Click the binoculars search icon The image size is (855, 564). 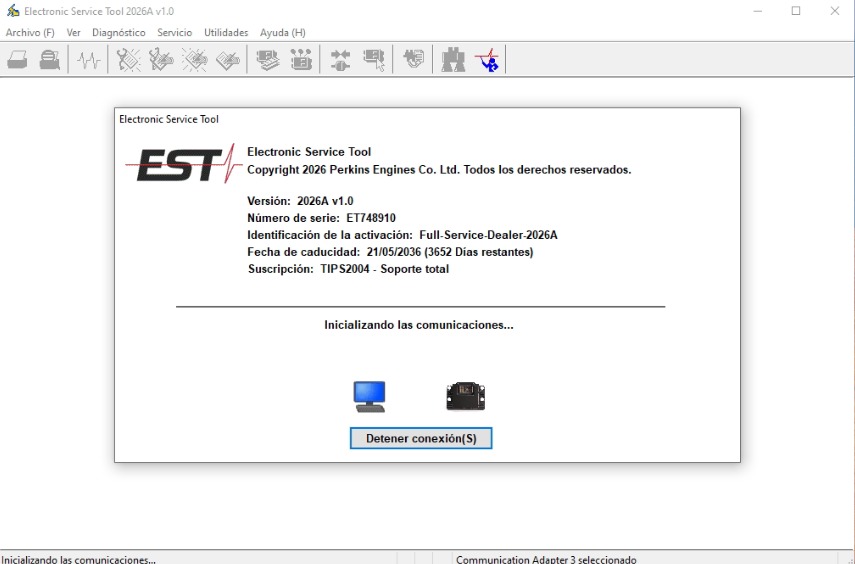coord(453,59)
